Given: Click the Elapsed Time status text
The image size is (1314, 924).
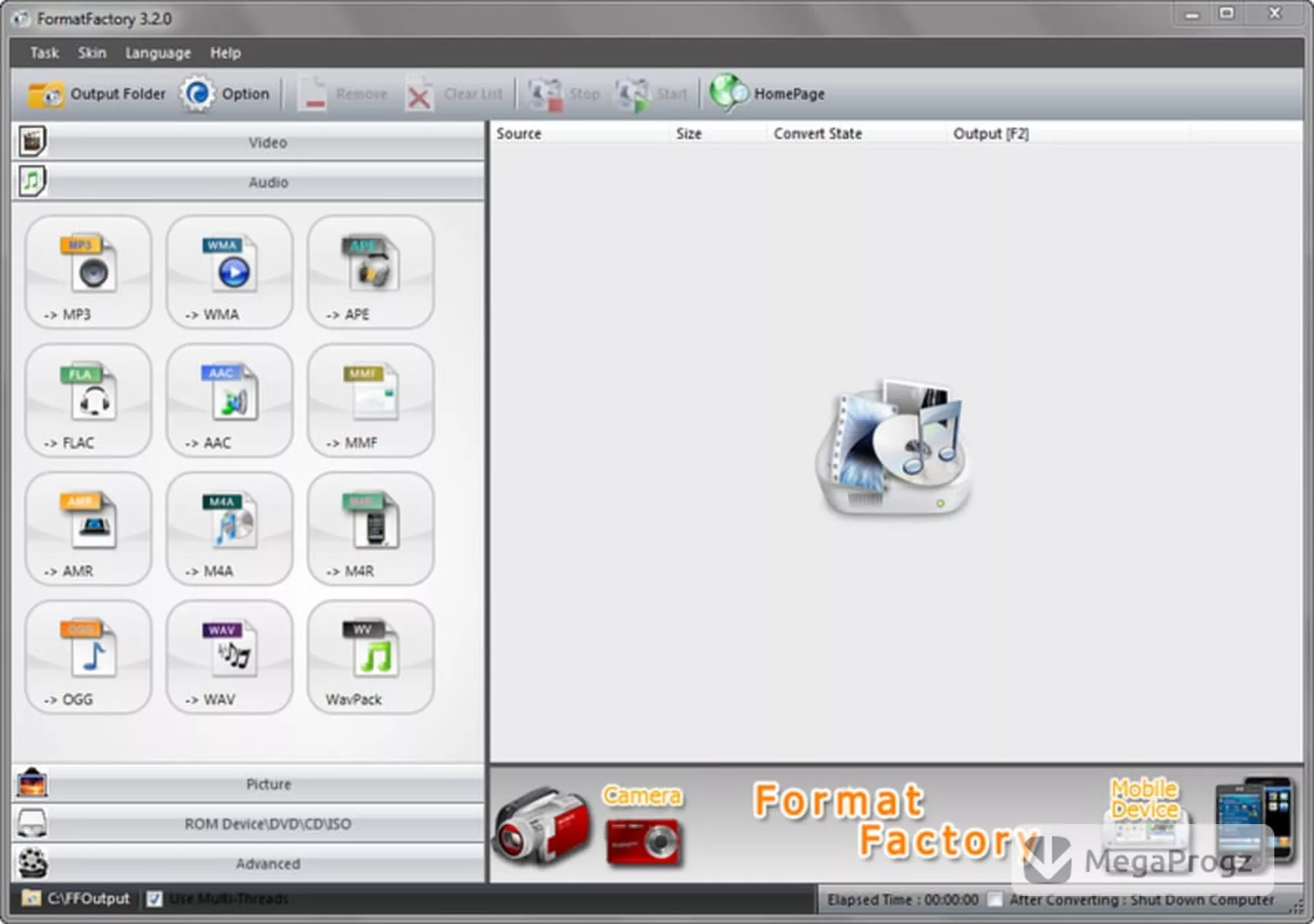Looking at the screenshot, I should [x=903, y=899].
